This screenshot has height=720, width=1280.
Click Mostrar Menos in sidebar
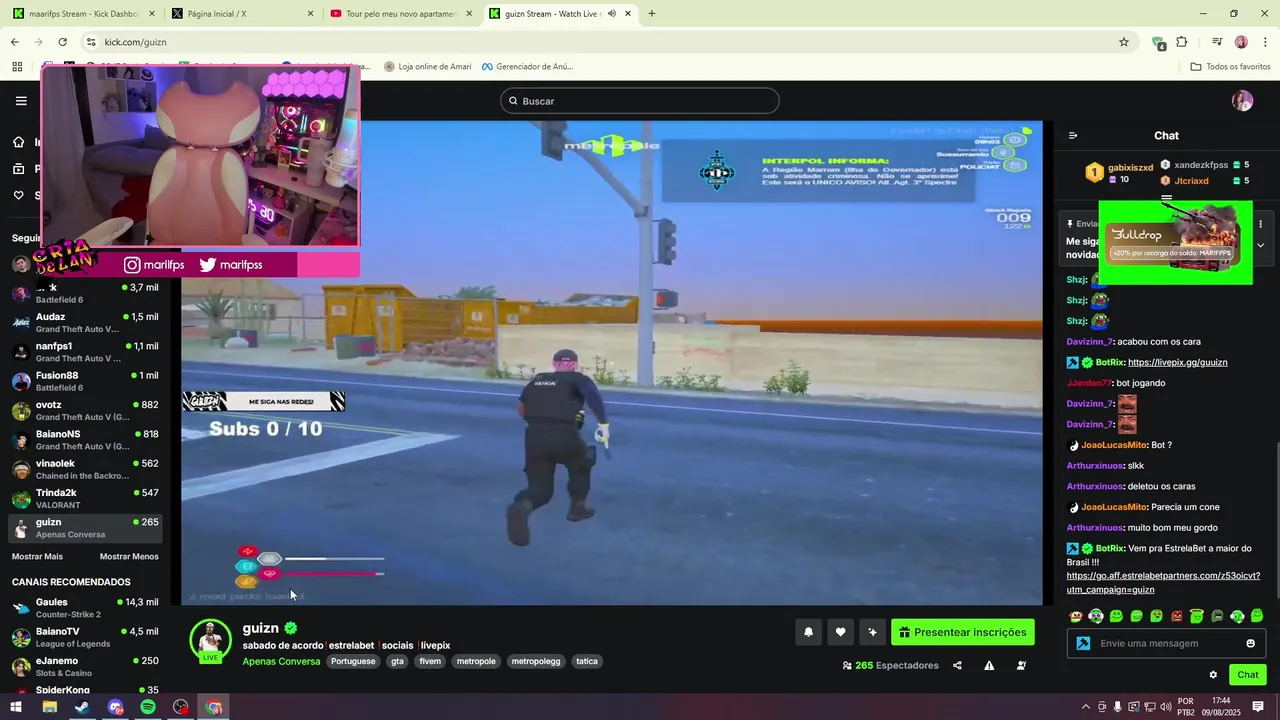129,557
